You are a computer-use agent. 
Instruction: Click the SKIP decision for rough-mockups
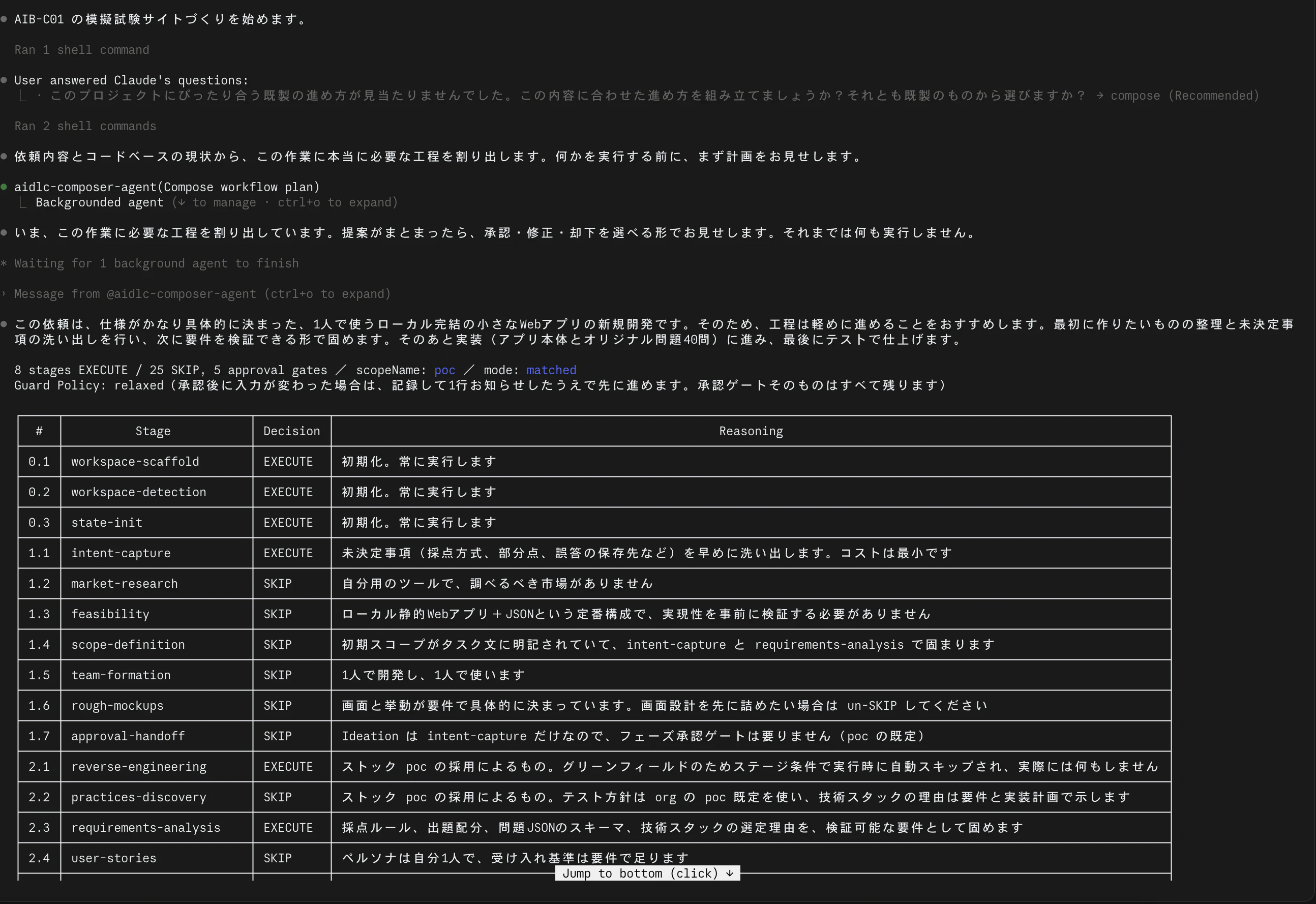[x=278, y=706]
